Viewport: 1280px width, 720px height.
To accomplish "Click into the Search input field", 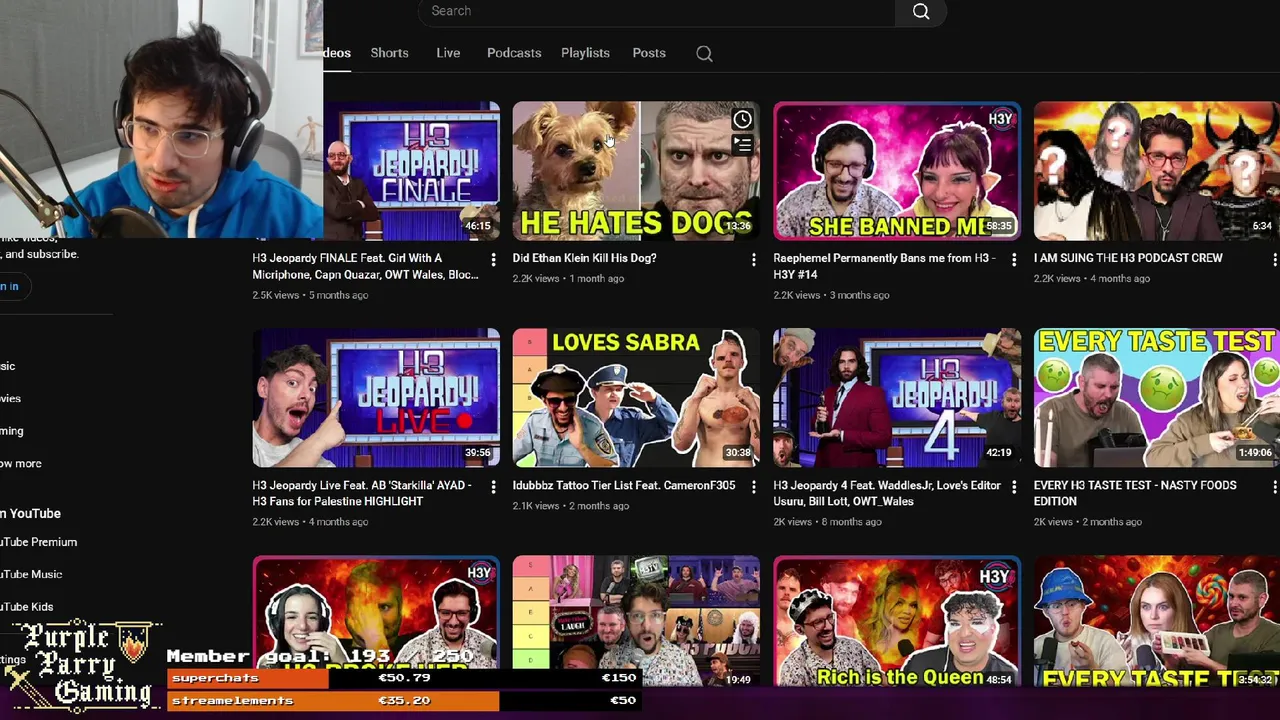I will pyautogui.click(x=656, y=11).
